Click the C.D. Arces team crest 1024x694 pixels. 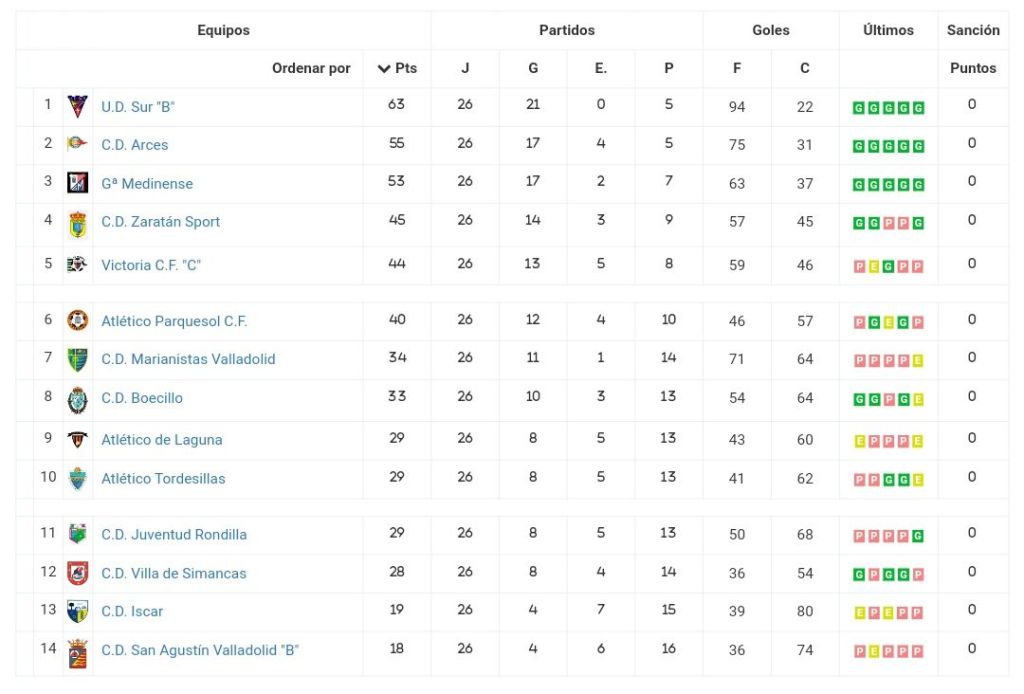[77, 144]
